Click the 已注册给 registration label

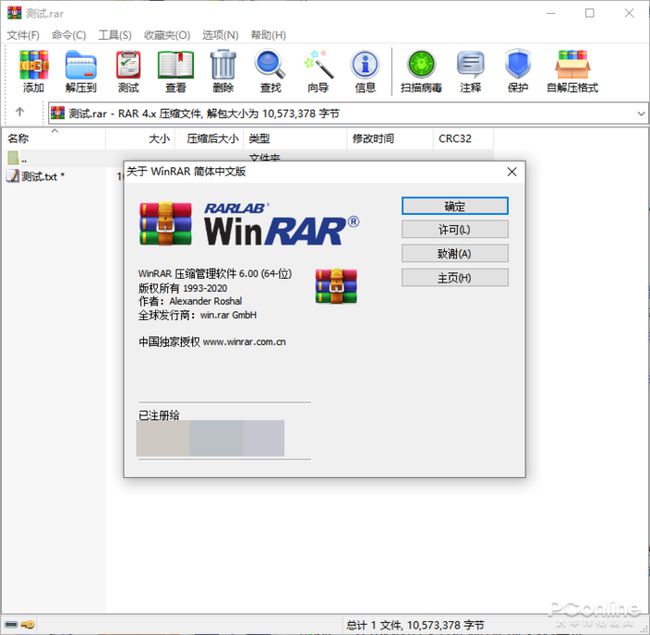tap(159, 415)
